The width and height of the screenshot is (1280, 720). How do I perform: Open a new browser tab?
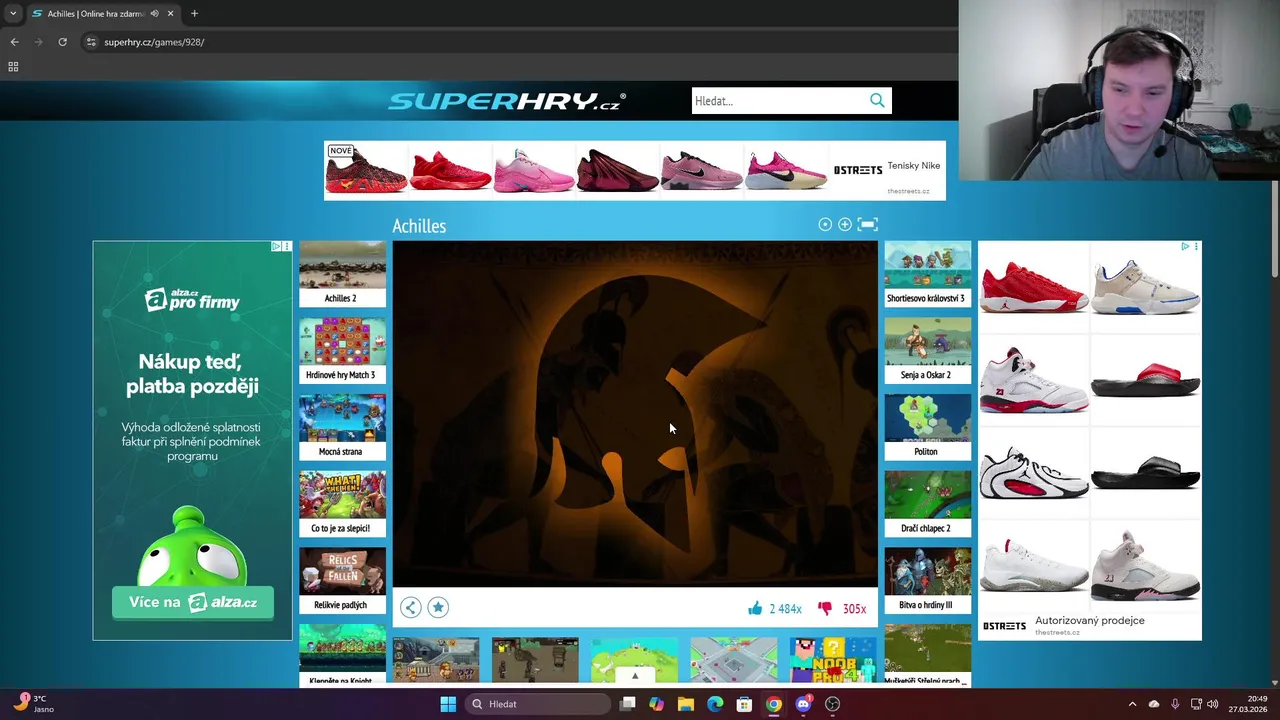194,14
